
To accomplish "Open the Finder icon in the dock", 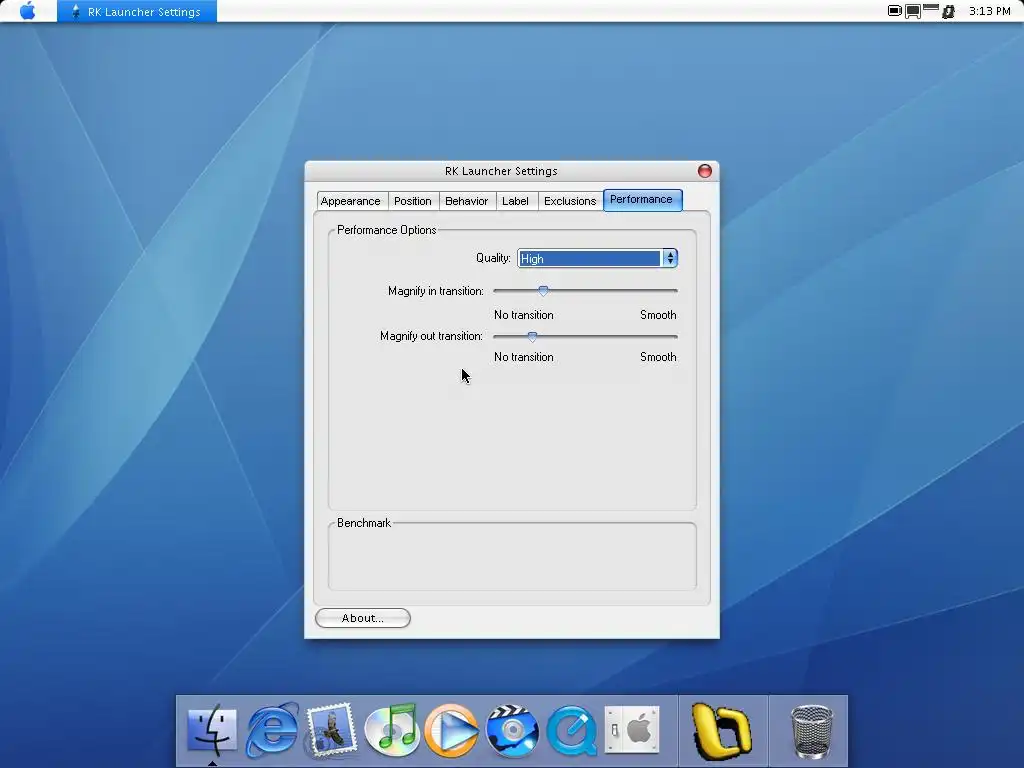I will 212,730.
